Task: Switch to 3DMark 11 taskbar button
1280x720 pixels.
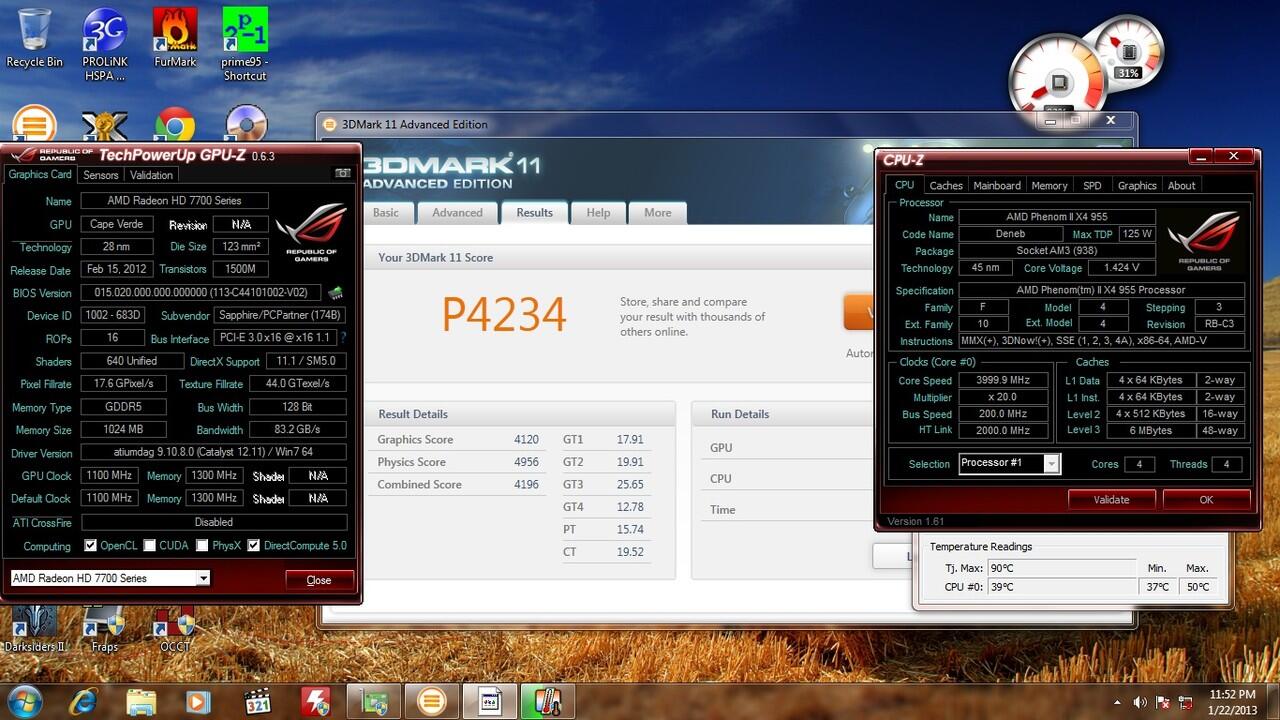Action: tap(432, 700)
